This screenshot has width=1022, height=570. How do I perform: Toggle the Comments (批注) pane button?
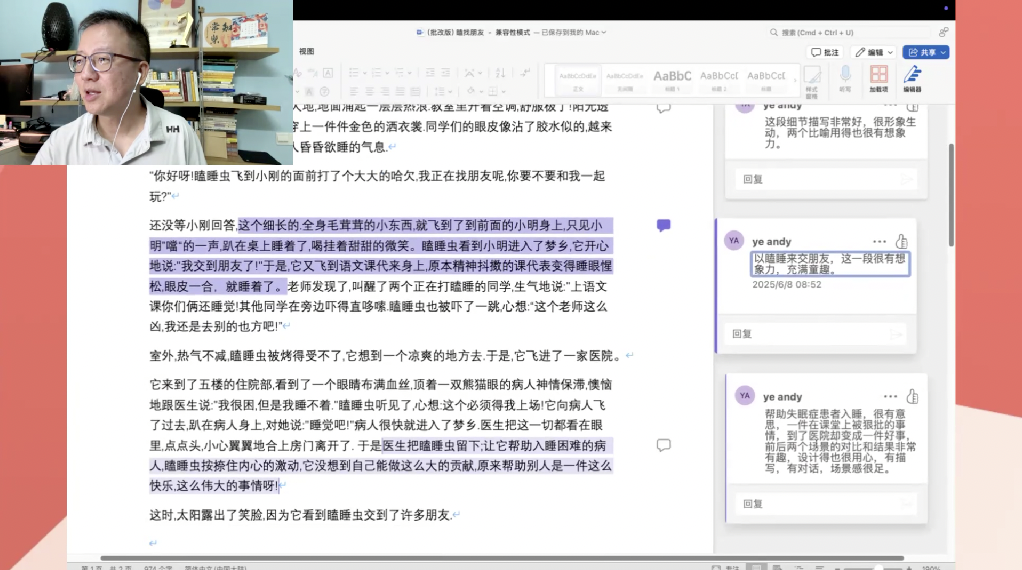coord(826,52)
